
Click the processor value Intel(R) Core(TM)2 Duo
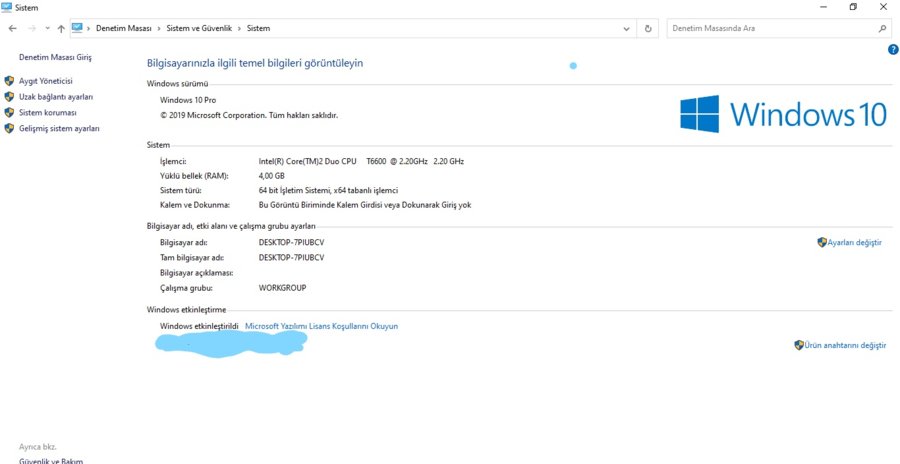[x=362, y=161]
